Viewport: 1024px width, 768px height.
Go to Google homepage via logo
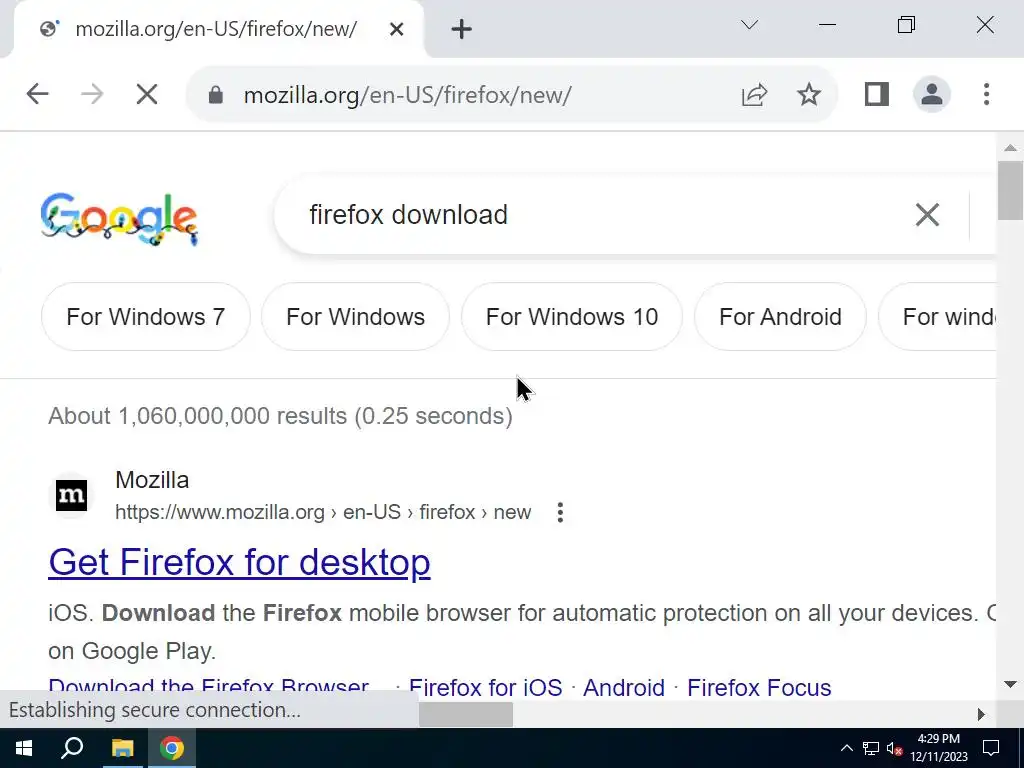tap(119, 219)
